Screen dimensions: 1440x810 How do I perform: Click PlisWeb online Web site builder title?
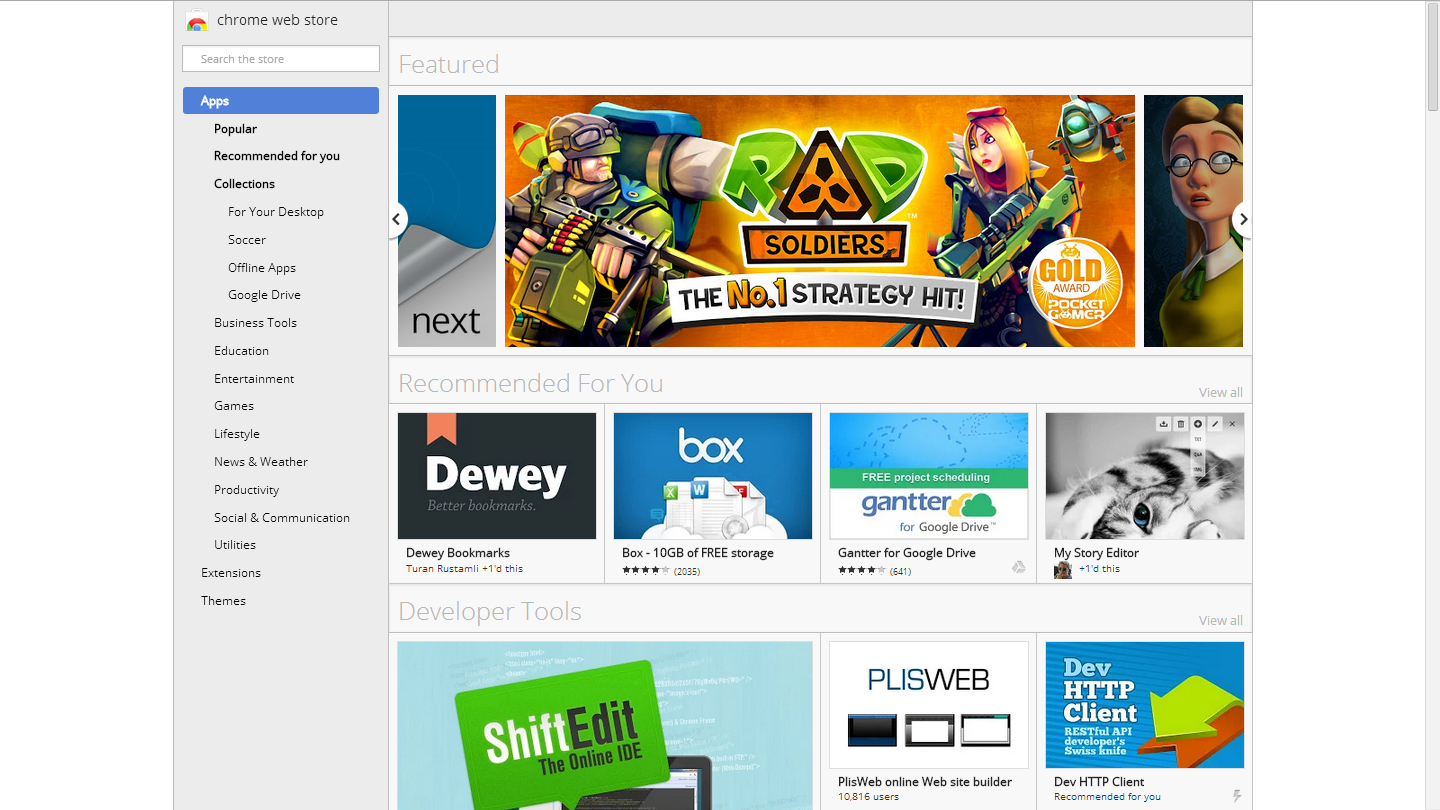click(x=925, y=782)
